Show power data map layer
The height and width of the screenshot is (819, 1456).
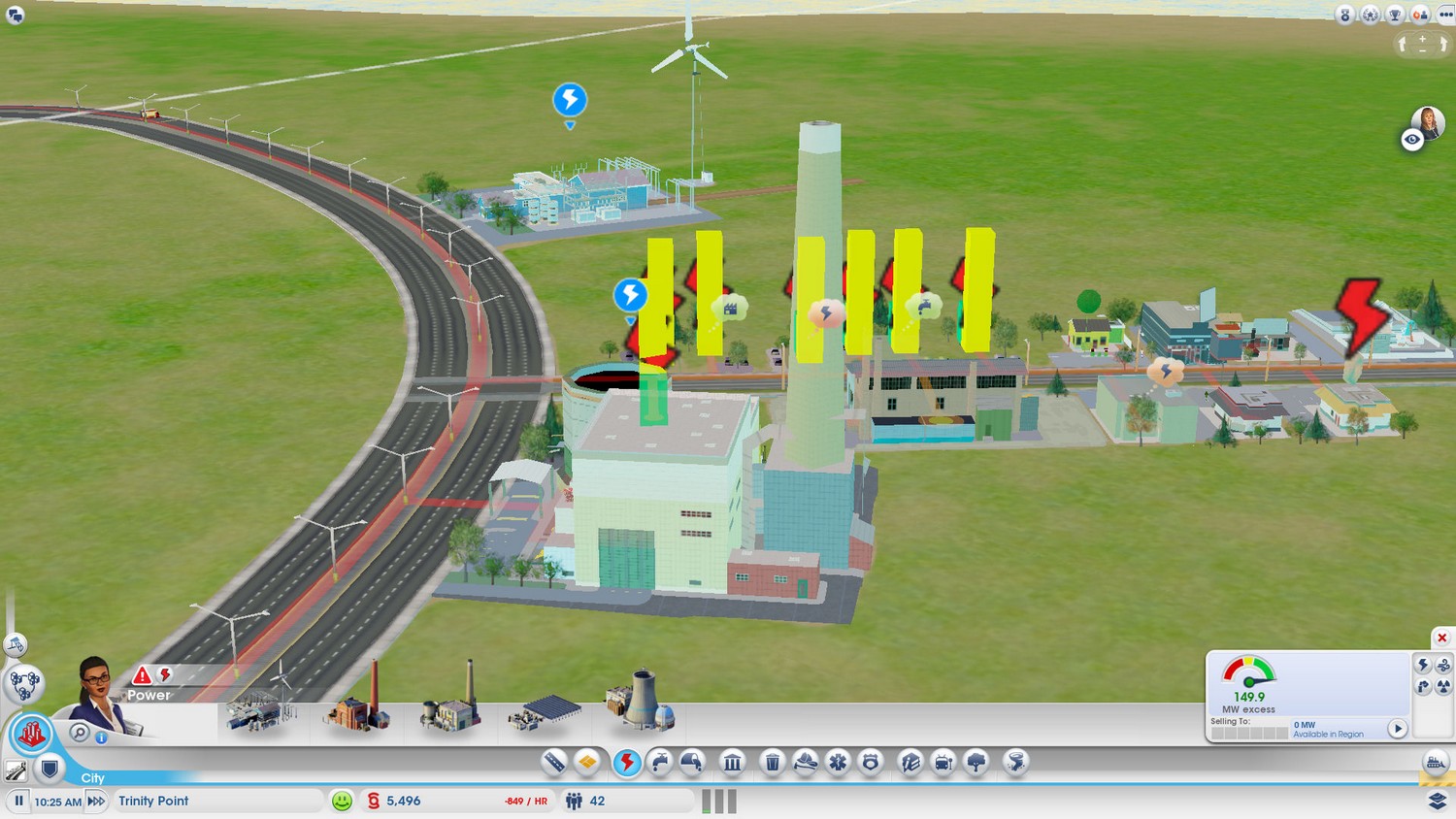1423,665
